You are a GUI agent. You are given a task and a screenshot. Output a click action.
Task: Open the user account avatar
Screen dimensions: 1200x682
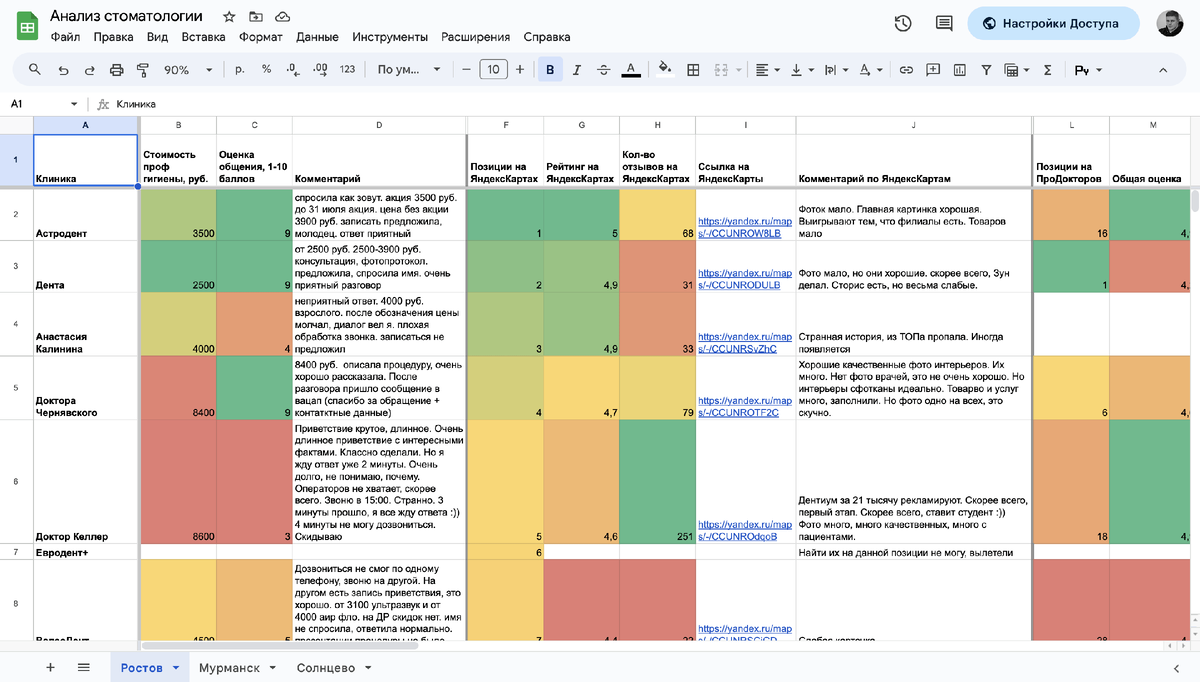1170,23
